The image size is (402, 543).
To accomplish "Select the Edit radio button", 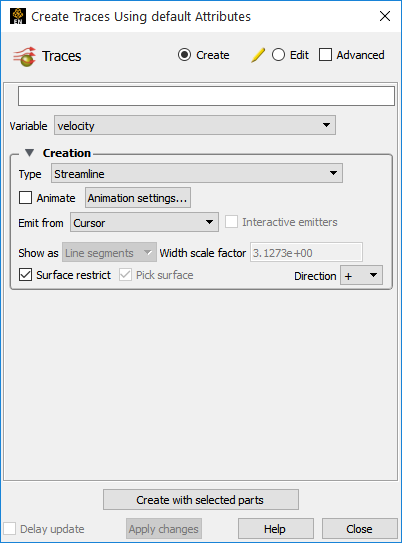I will pos(278,55).
